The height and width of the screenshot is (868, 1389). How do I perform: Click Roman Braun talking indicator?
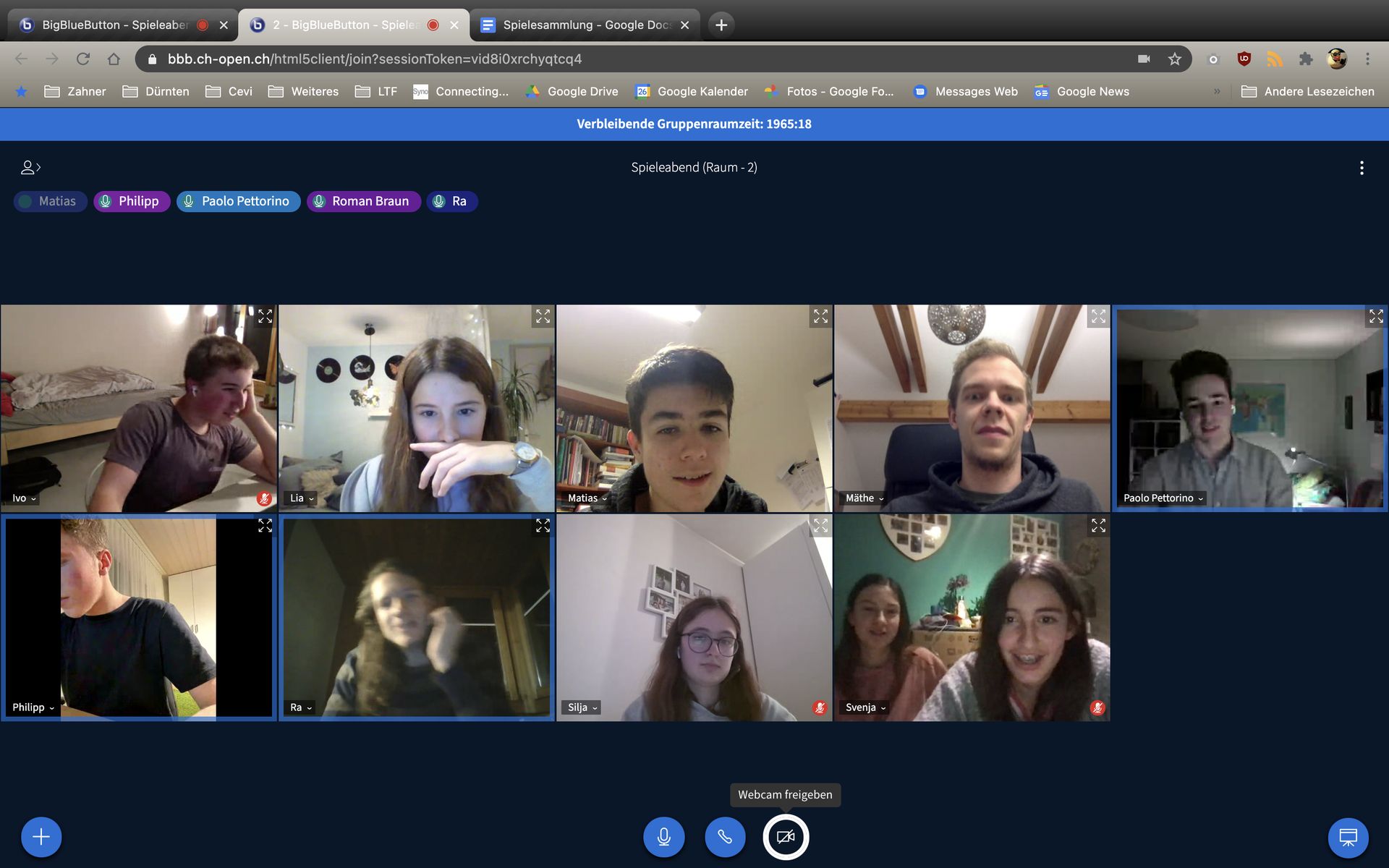click(363, 201)
